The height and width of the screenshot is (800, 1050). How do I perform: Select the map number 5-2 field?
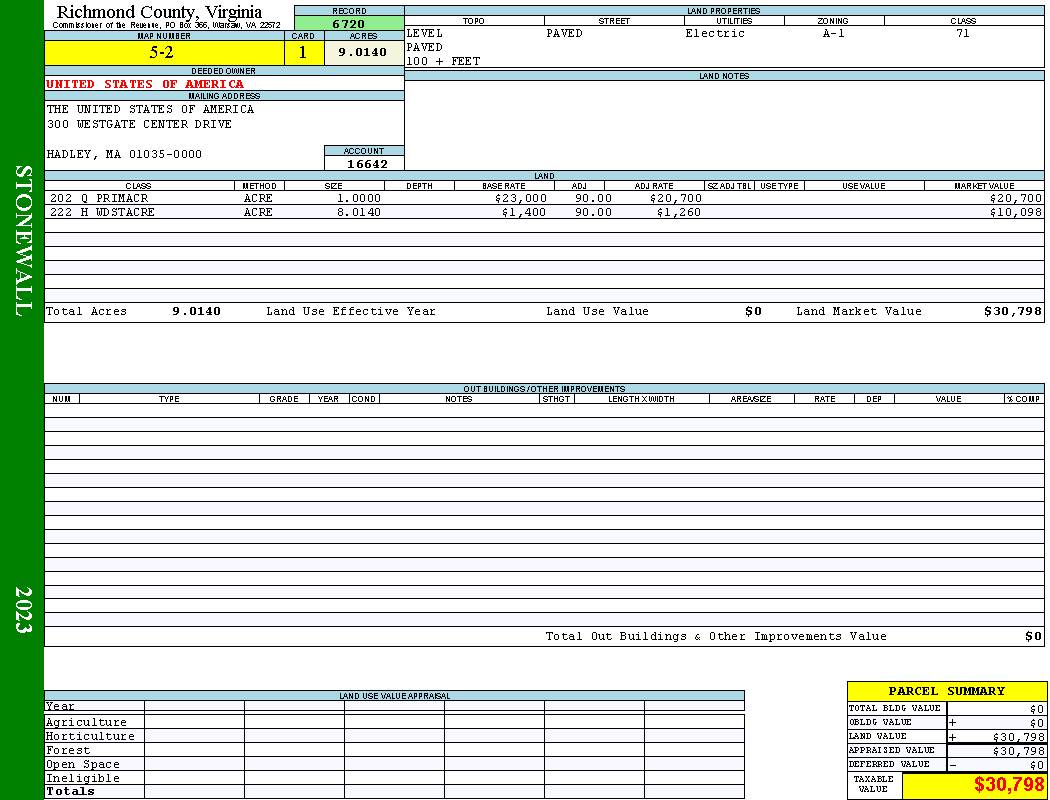164,52
